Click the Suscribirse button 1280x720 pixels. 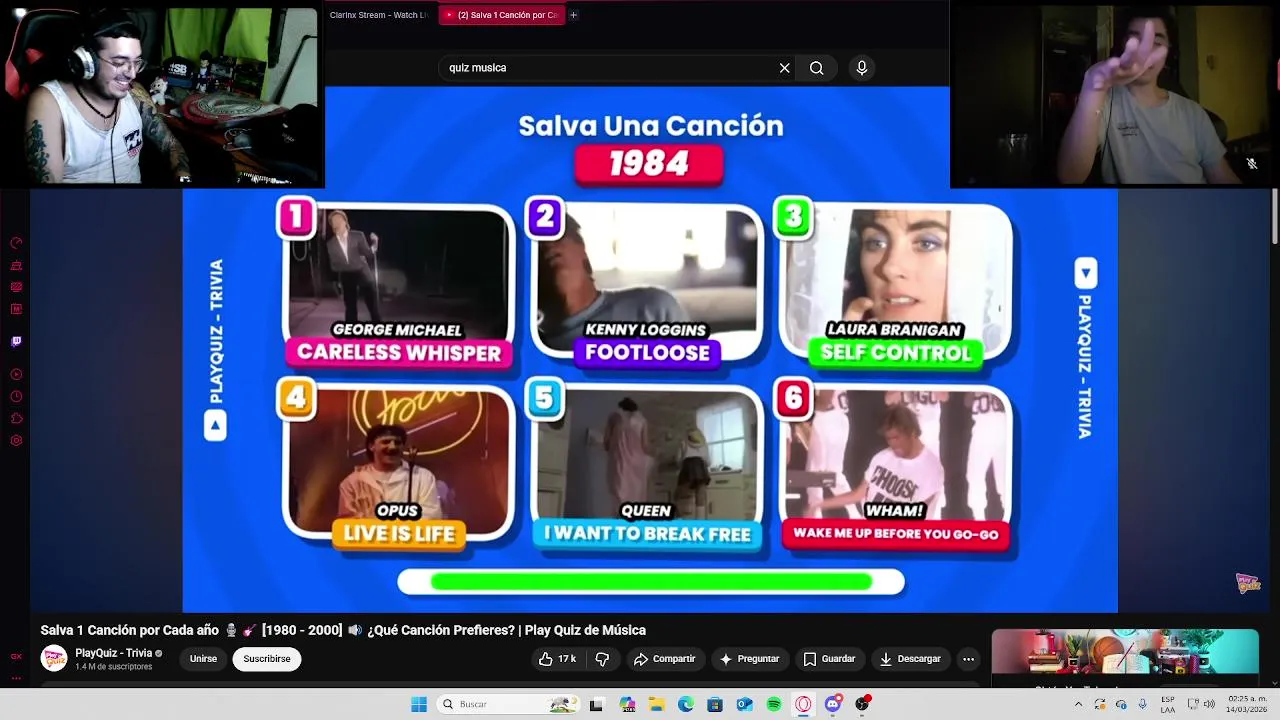point(267,659)
